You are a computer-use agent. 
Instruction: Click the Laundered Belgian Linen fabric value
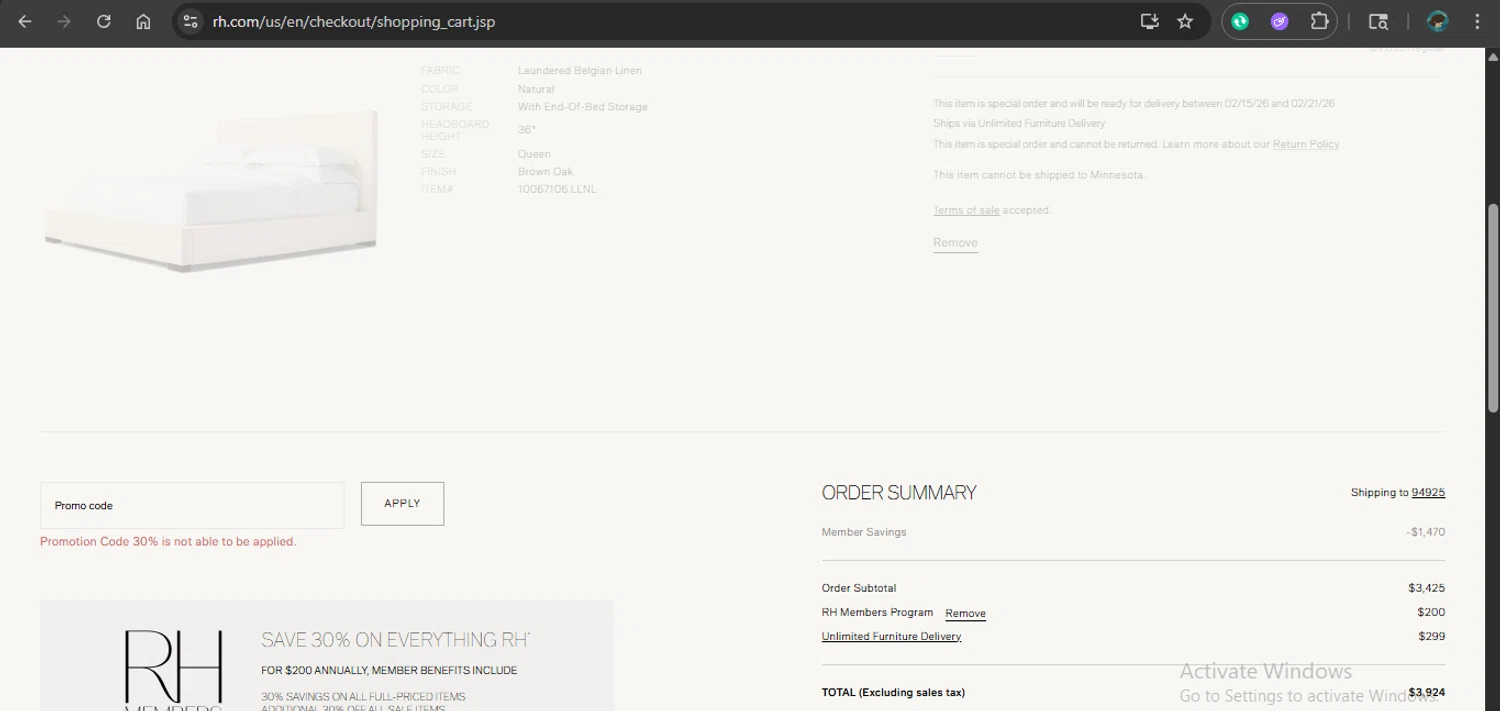pos(580,71)
